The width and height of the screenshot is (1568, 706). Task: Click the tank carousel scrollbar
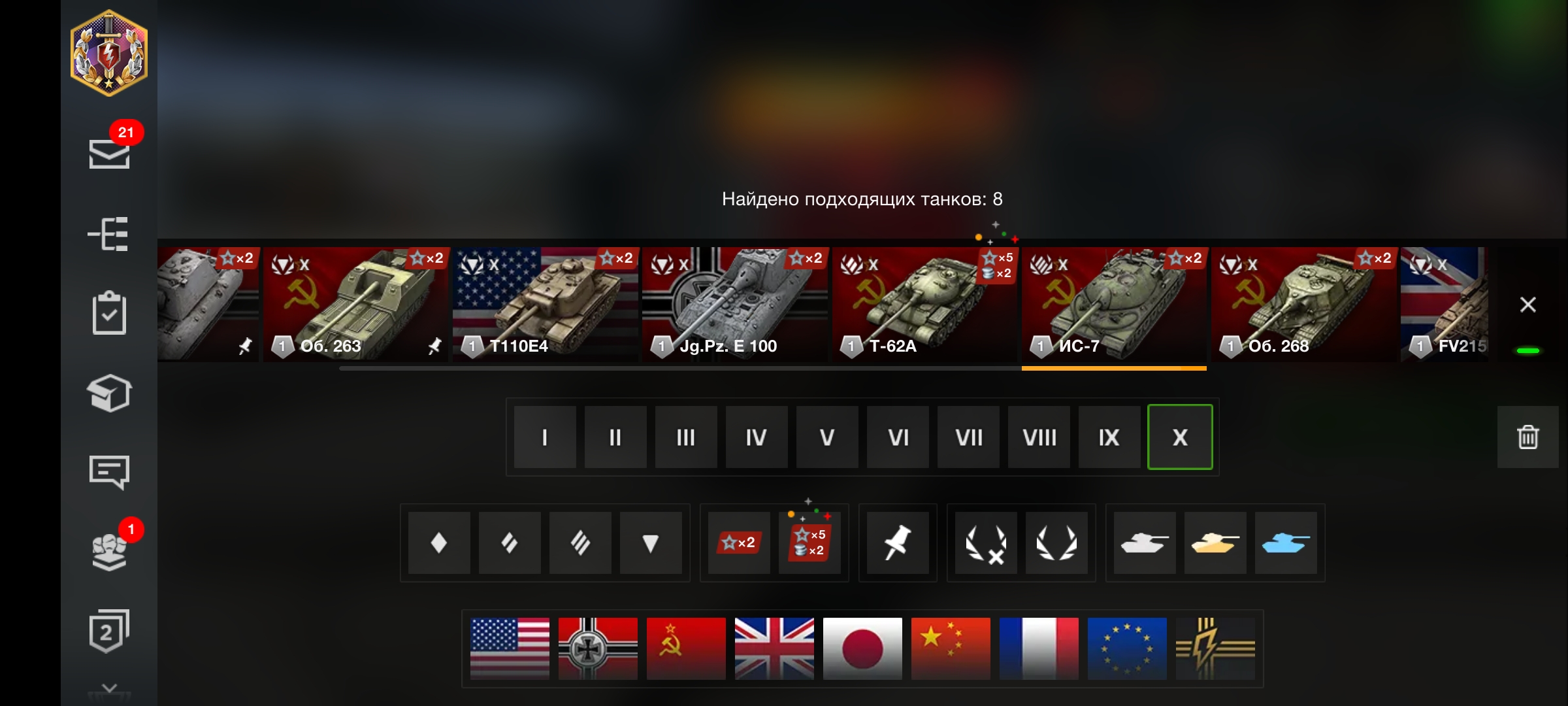[772, 368]
